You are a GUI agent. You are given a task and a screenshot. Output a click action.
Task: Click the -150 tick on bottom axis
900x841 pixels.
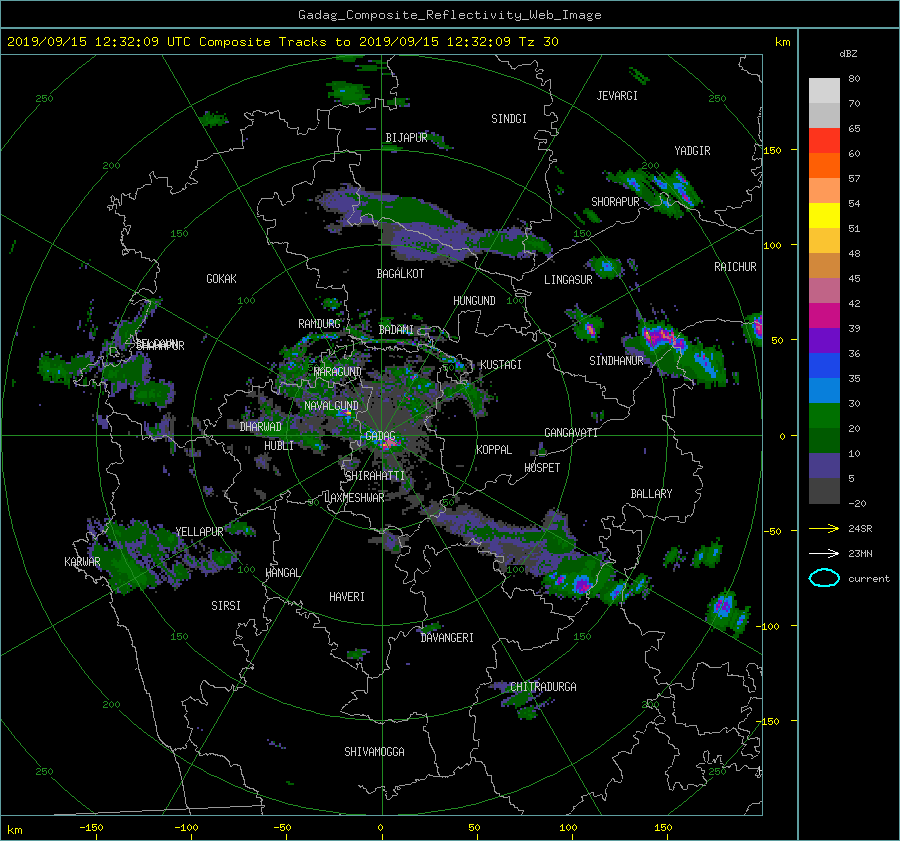click(x=91, y=828)
